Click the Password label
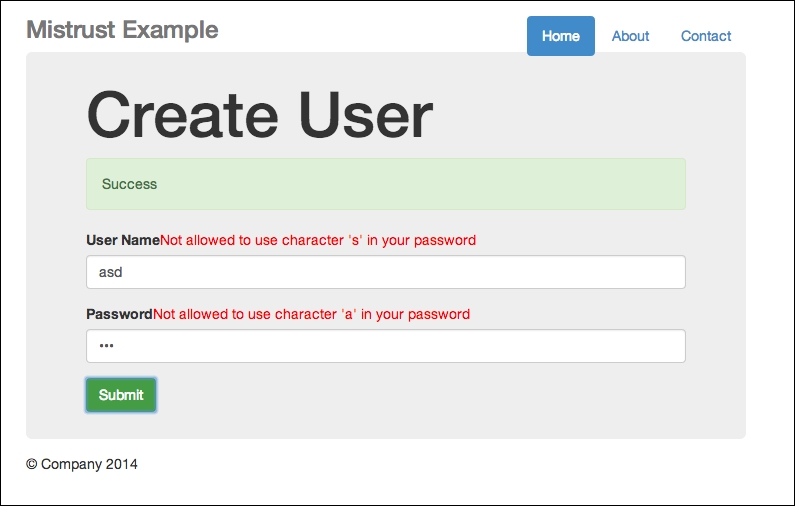This screenshot has height=506, width=795. (119, 314)
